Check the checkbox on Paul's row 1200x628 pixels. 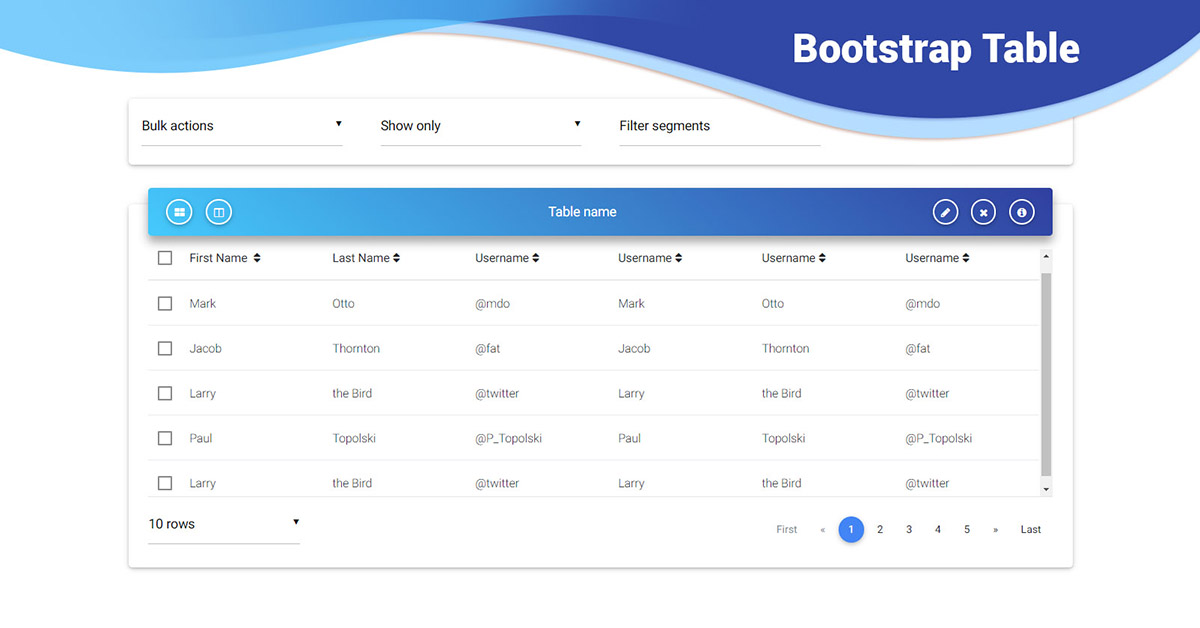point(165,438)
